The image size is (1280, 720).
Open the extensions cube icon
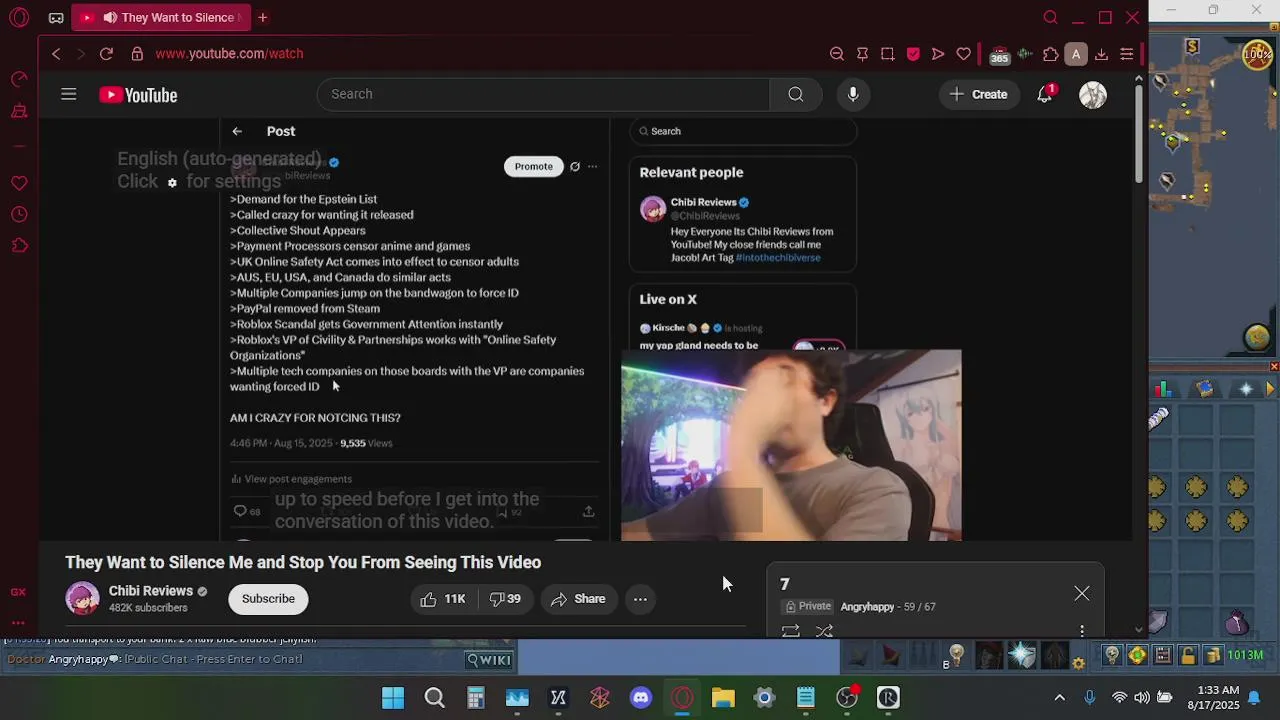(x=1050, y=54)
